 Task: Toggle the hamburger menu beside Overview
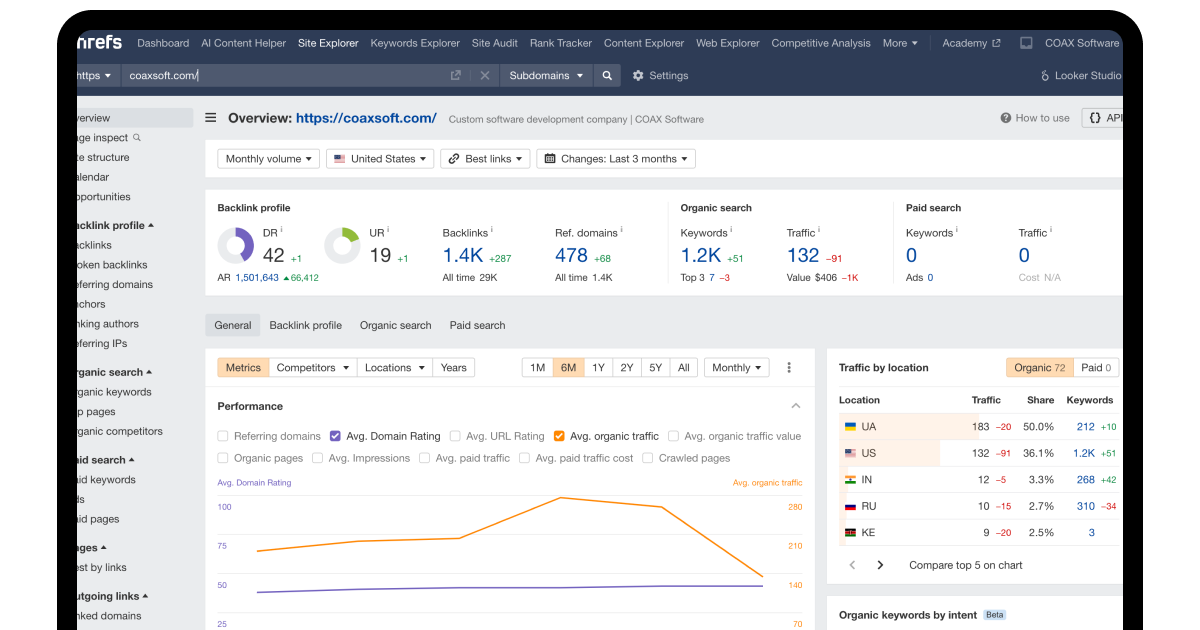tap(211, 118)
